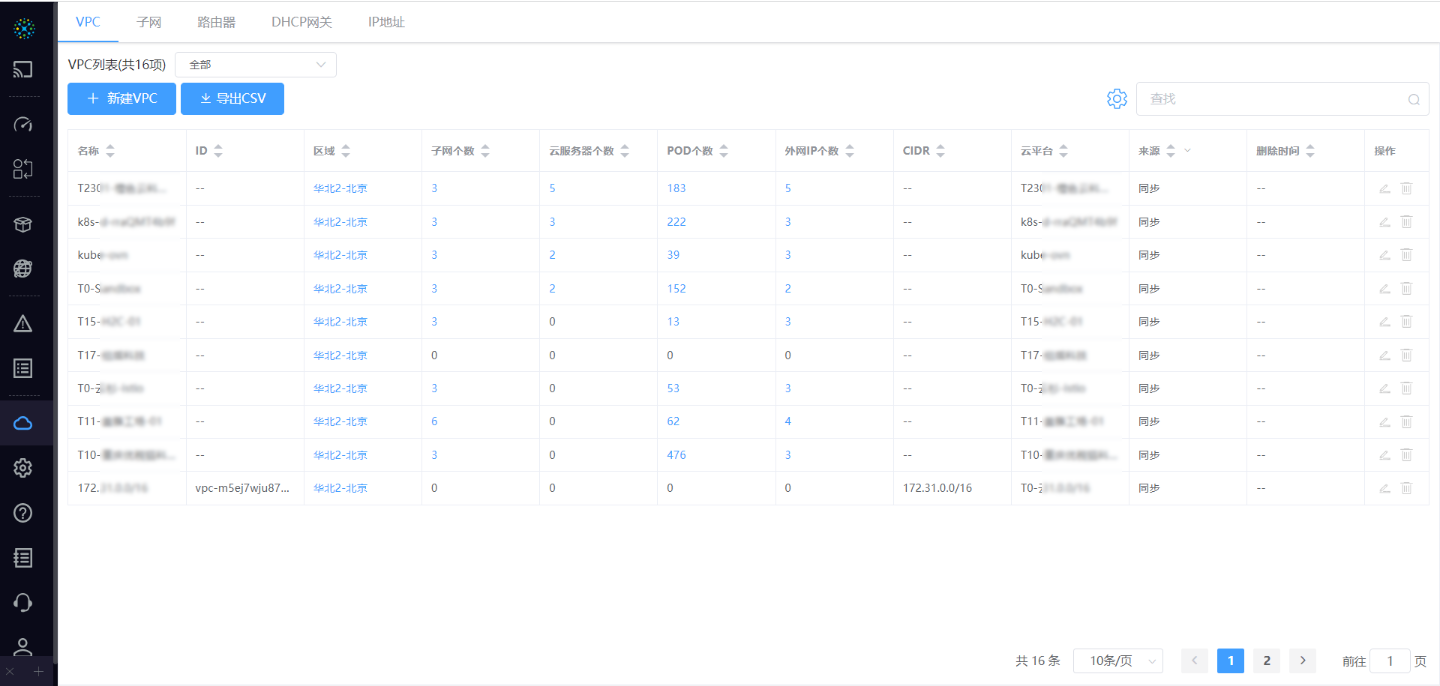The width and height of the screenshot is (1440, 686).
Task: Click the settings gear icon in sidebar
Action: pyautogui.click(x=23, y=468)
